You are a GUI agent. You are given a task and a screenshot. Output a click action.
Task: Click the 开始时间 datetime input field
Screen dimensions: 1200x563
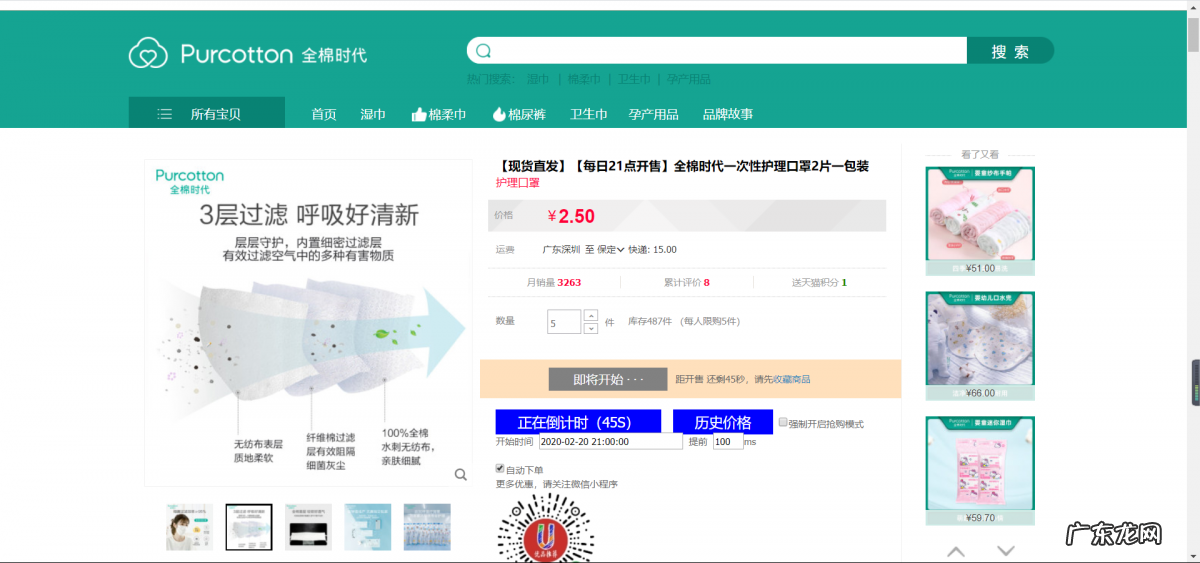611,441
